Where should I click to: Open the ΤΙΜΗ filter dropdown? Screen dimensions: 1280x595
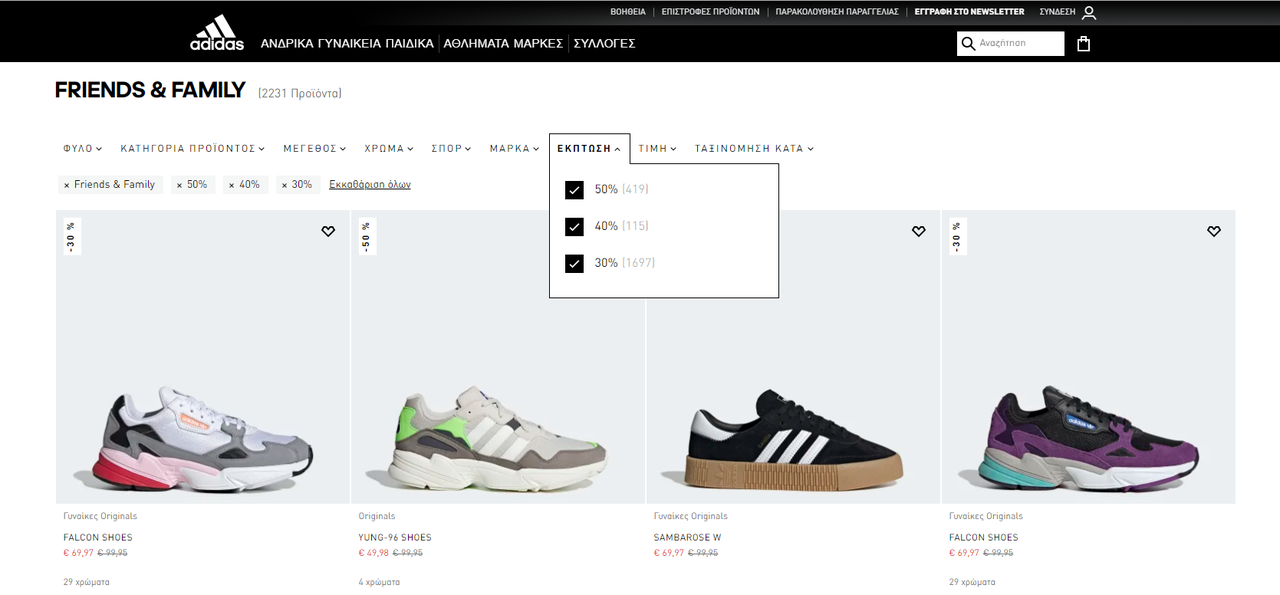click(x=658, y=148)
